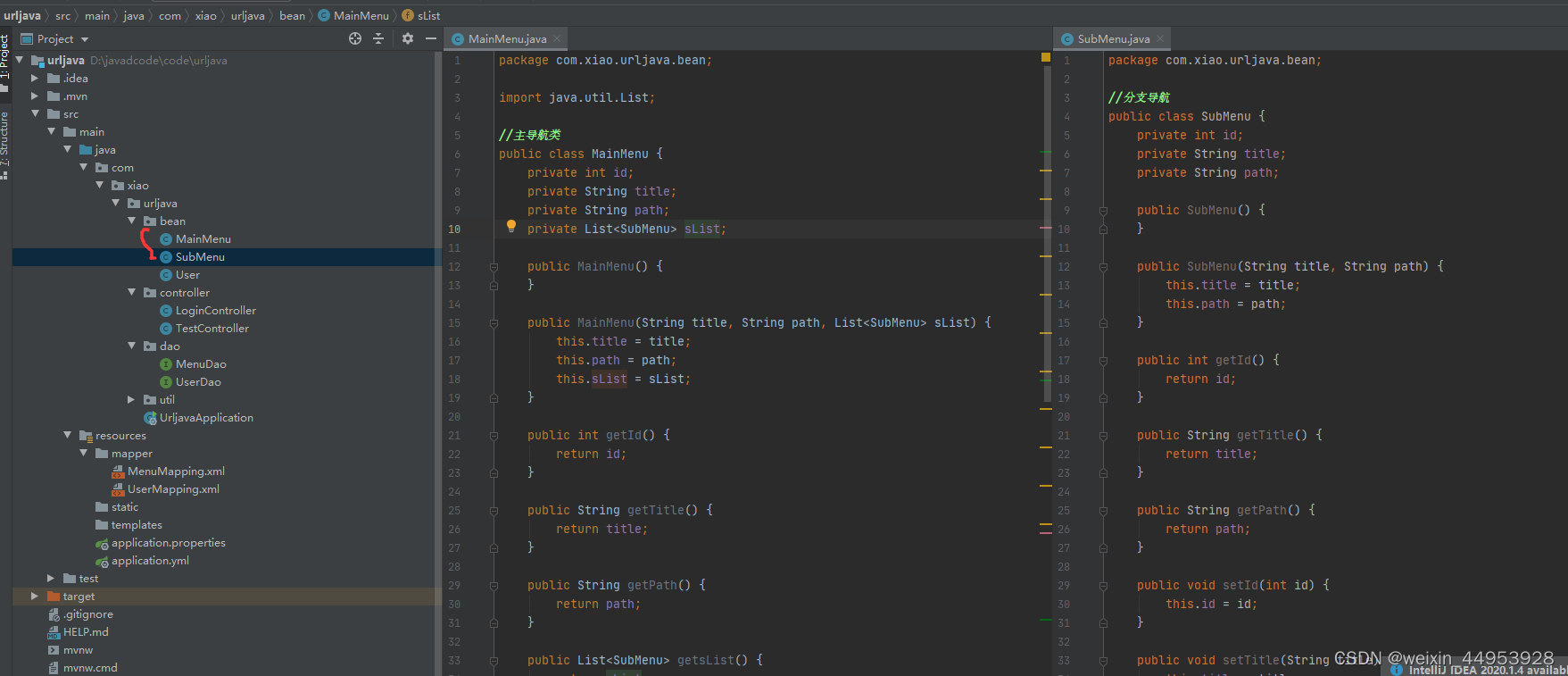Viewport: 1568px width, 676px height.
Task: Open application.yml file
Action: 150,560
